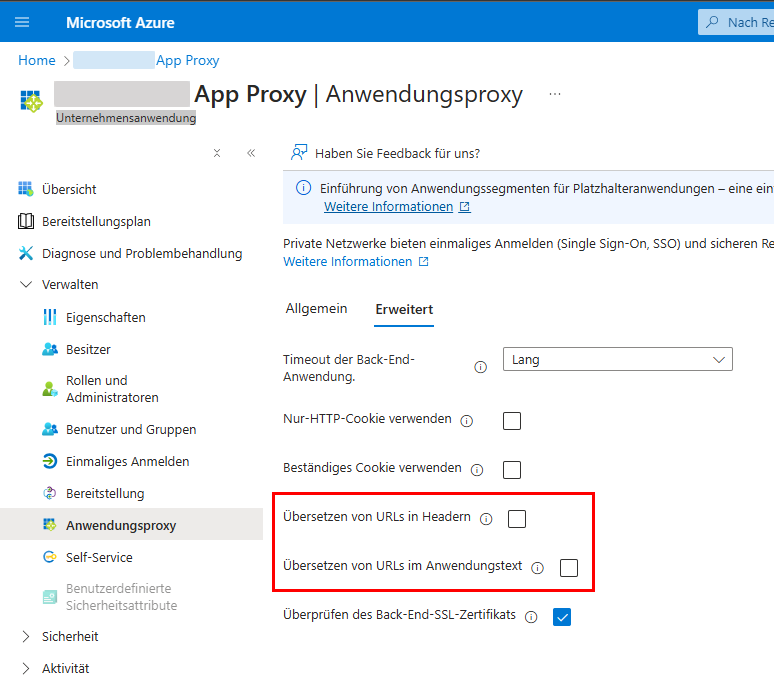Image resolution: width=774 pixels, height=683 pixels.
Task: Click the Besitzer people icon
Action: 50,349
